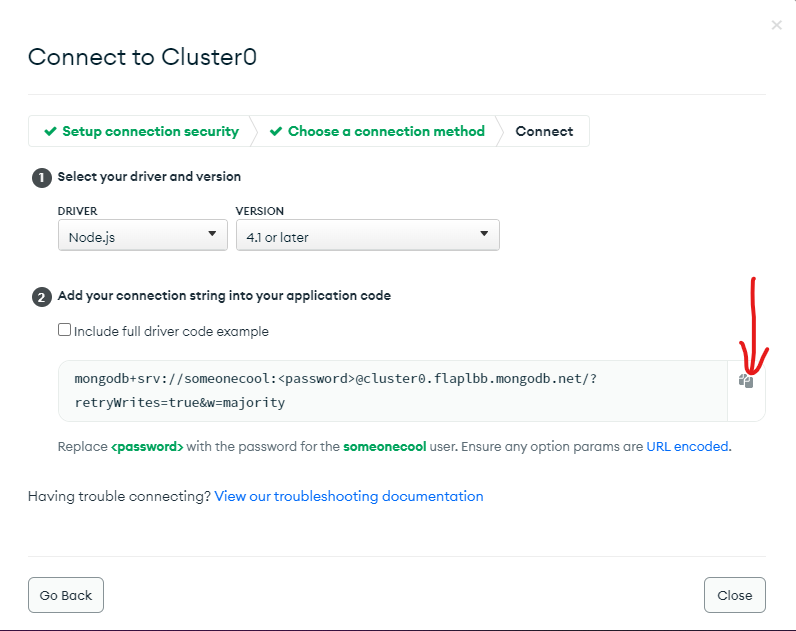Image resolution: width=796 pixels, height=631 pixels.
Task: Open the URL encoded link
Action: pyautogui.click(x=687, y=447)
